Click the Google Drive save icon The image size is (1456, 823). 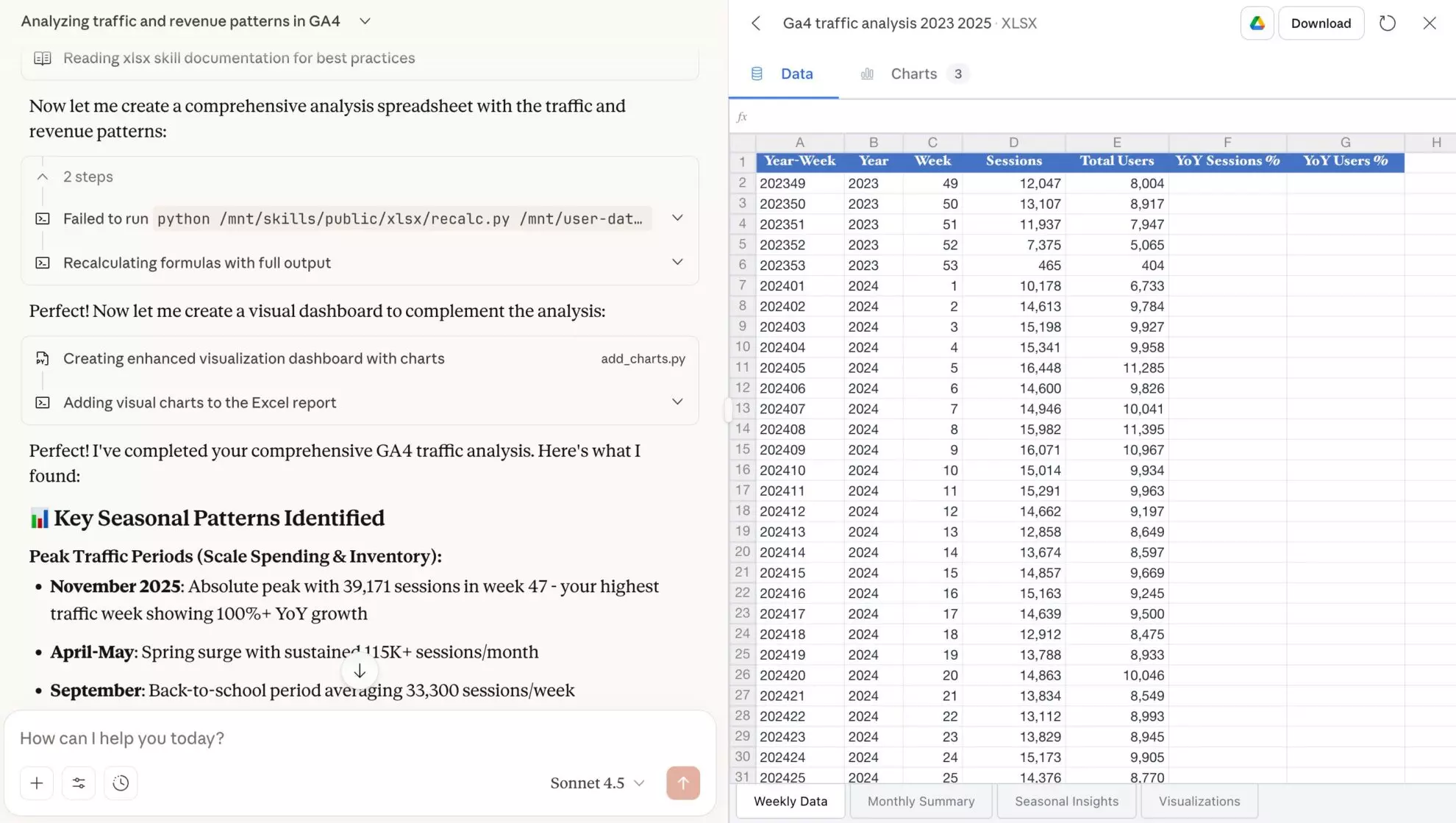coord(1257,23)
